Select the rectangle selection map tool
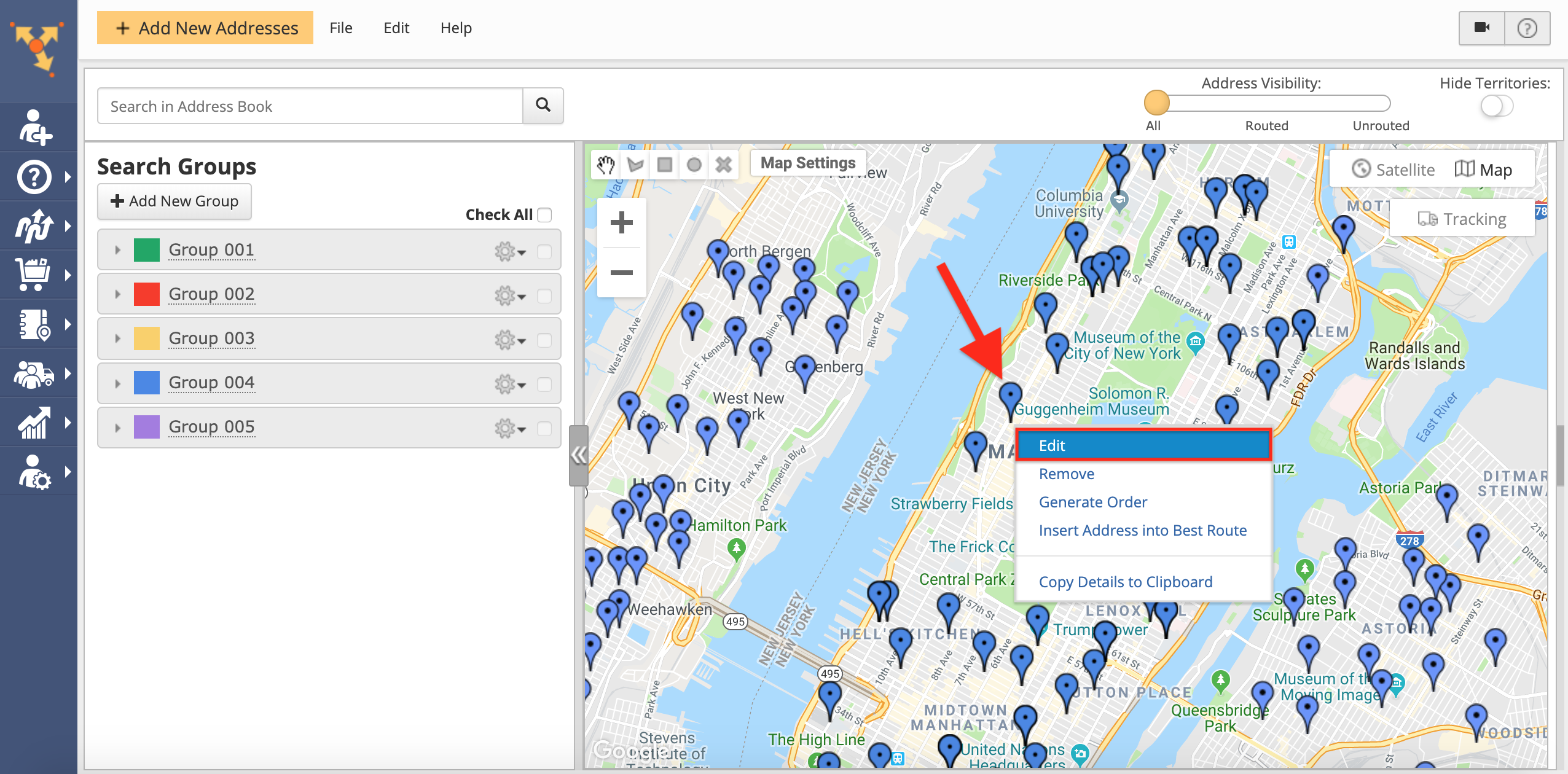This screenshot has height=774, width=1568. pyautogui.click(x=665, y=164)
